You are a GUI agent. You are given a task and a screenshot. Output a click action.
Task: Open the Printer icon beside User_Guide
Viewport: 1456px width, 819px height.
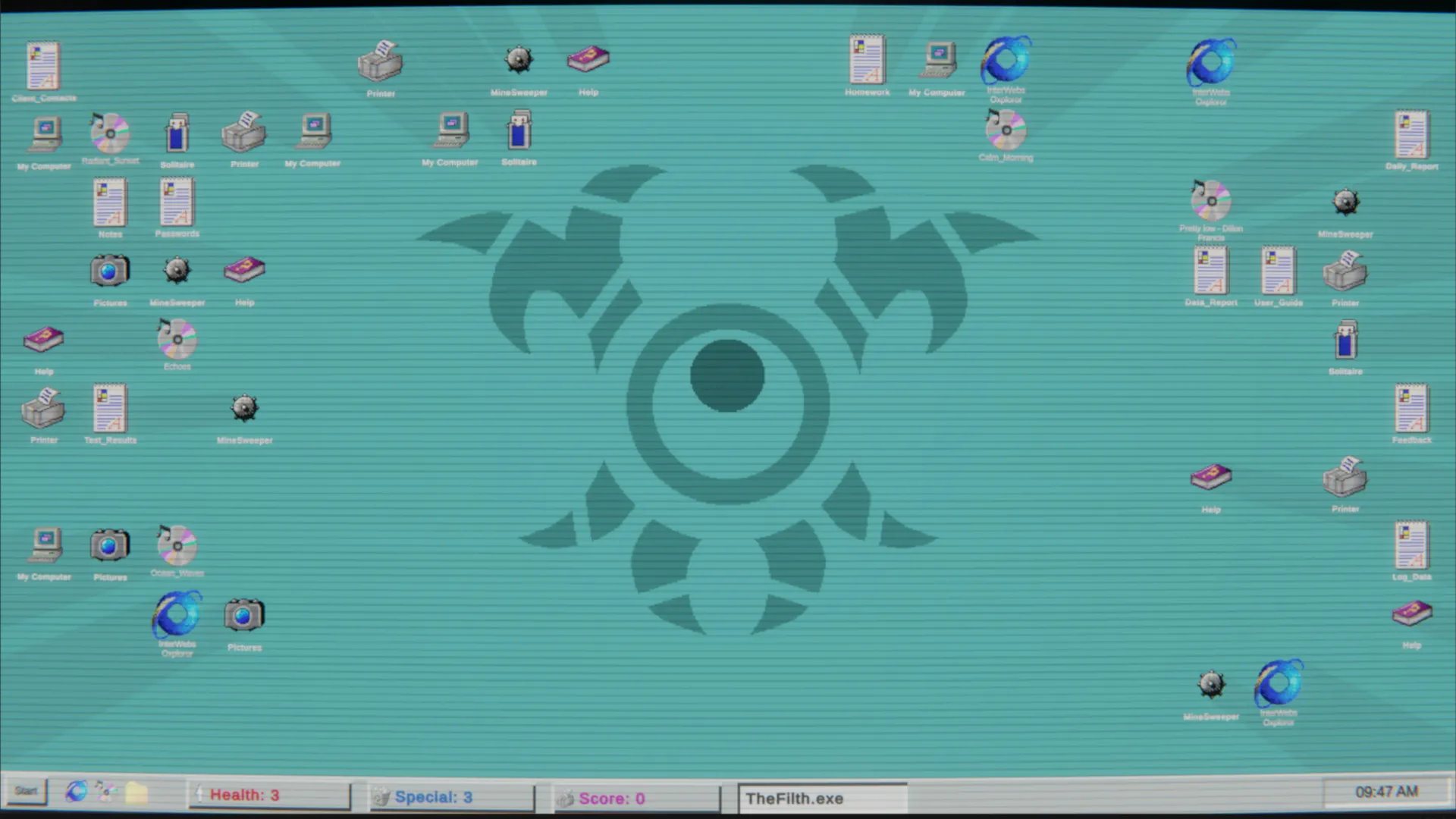(x=1345, y=272)
